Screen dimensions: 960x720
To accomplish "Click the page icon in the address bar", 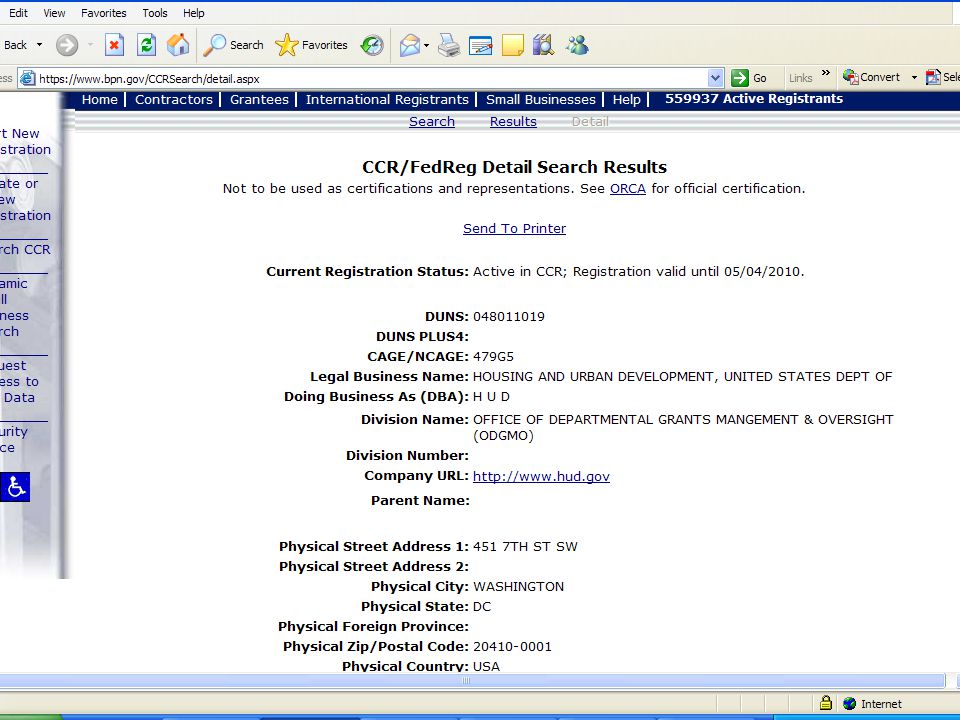I will (27, 78).
